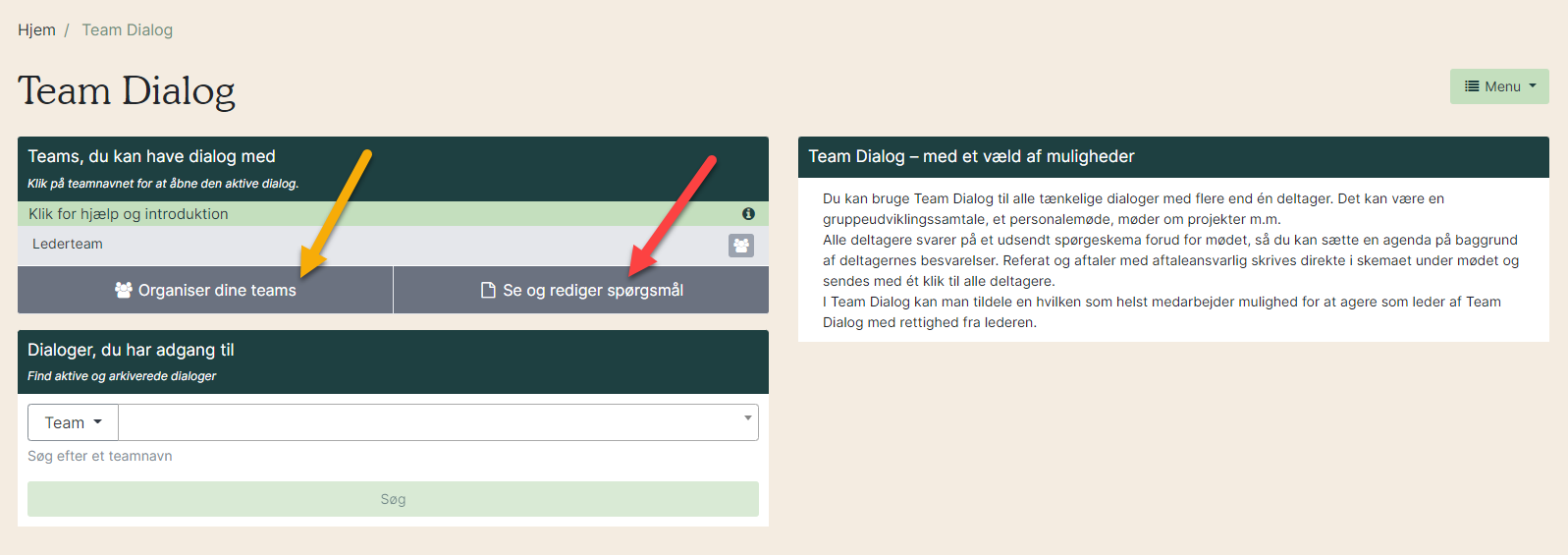The height and width of the screenshot is (555, 1568).
Task: Open the Lederteam active dialog
Action: point(68,244)
